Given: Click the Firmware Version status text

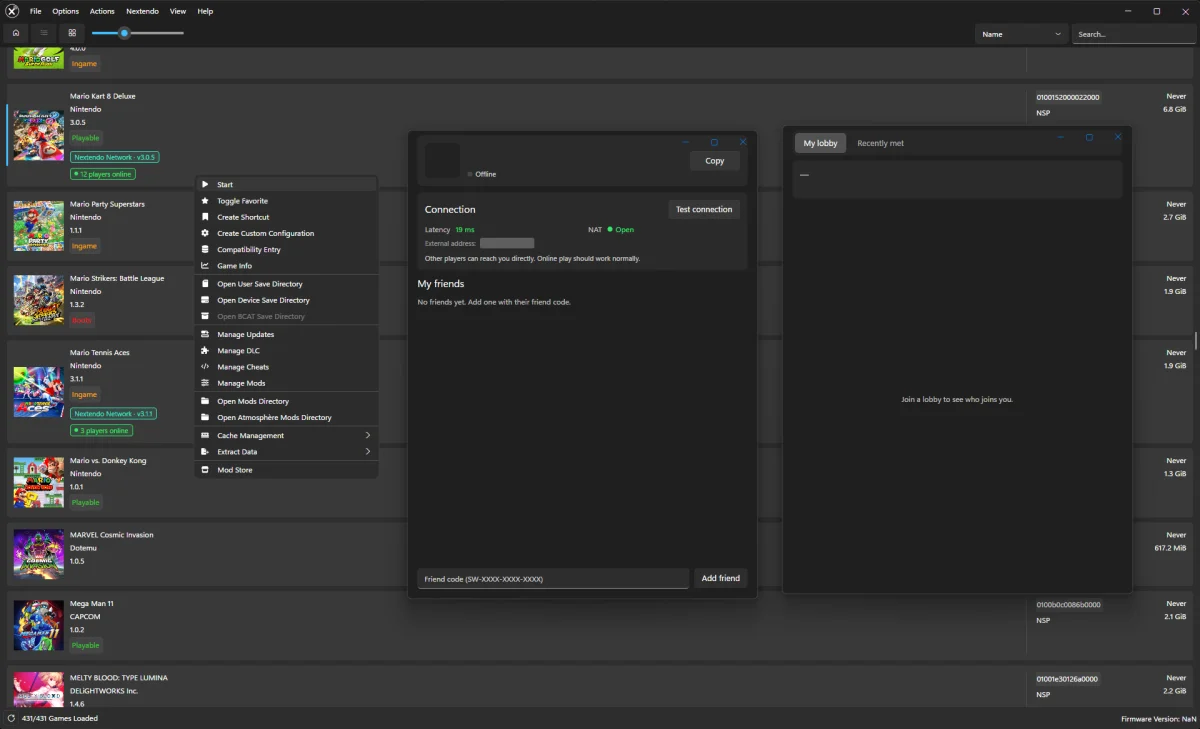Looking at the screenshot, I should coord(1157,719).
